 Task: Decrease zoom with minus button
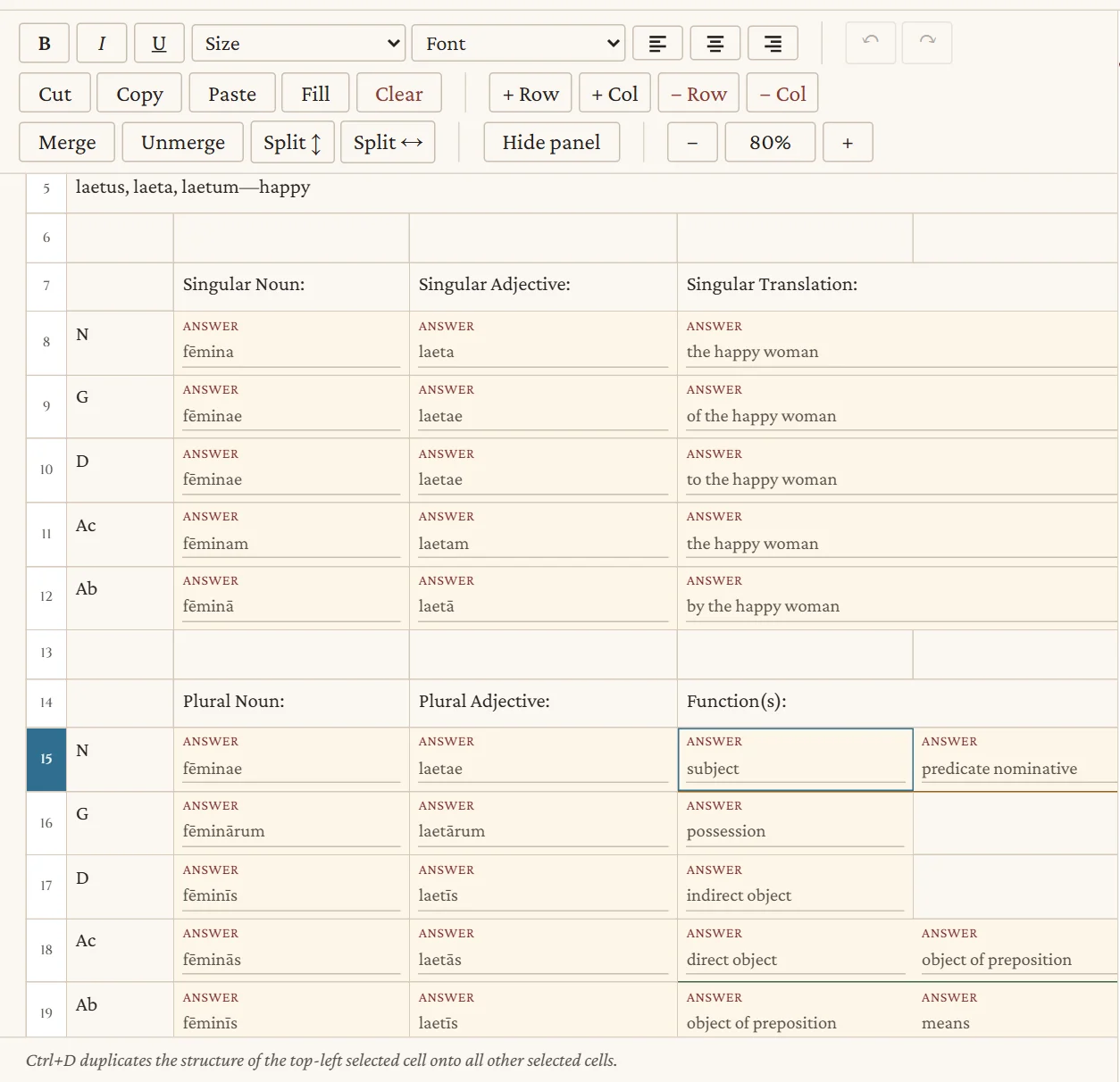692,143
